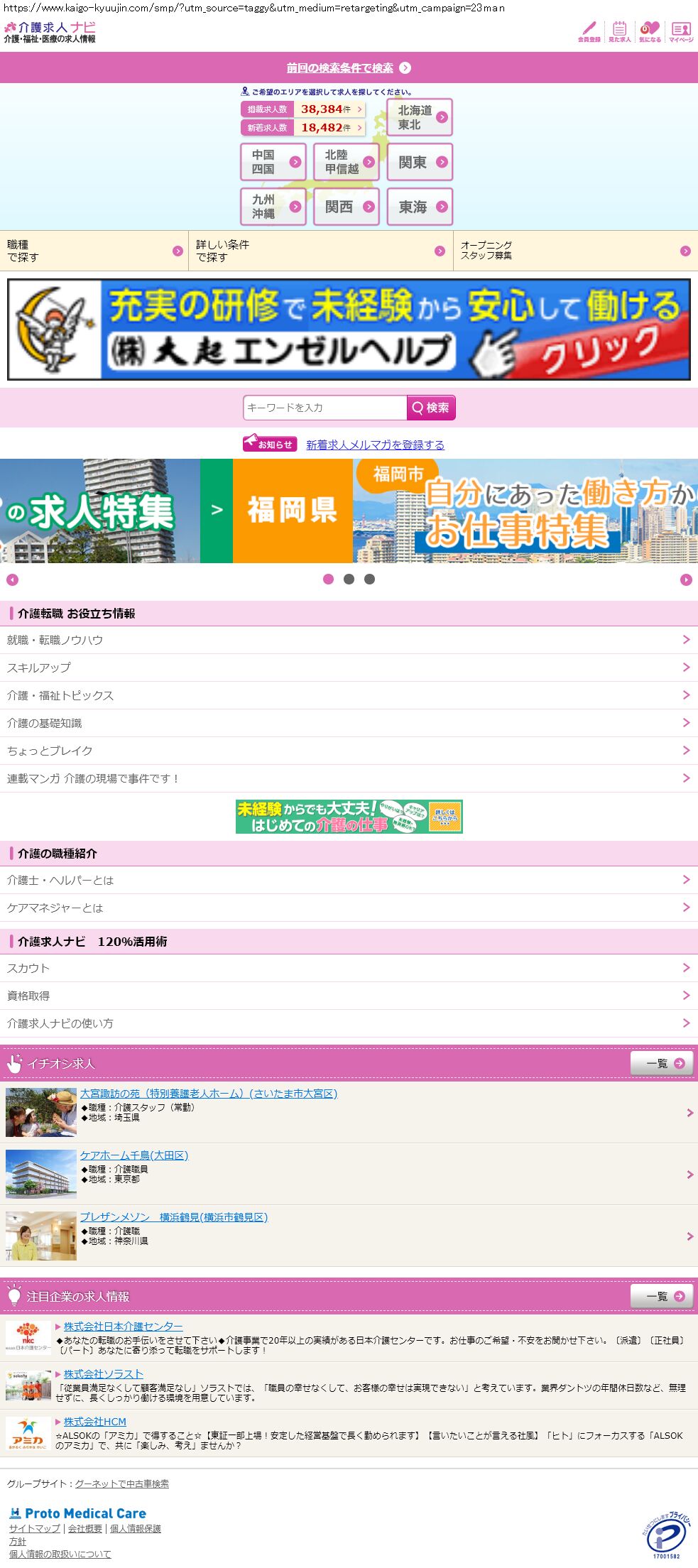
Task: Click the magenta 検索 button
Action: tap(431, 408)
